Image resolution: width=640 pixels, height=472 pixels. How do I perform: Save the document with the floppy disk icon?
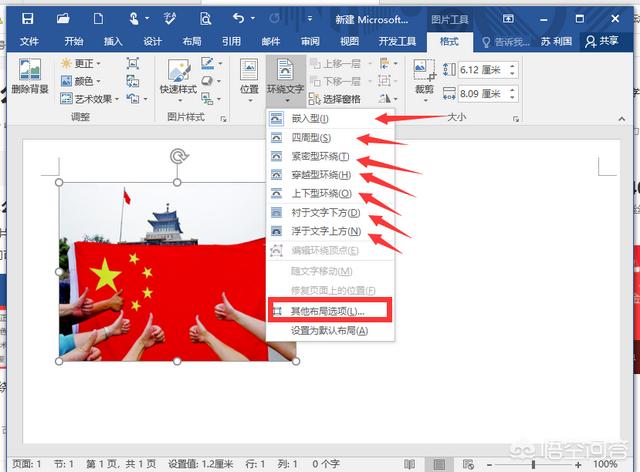tap(27, 18)
